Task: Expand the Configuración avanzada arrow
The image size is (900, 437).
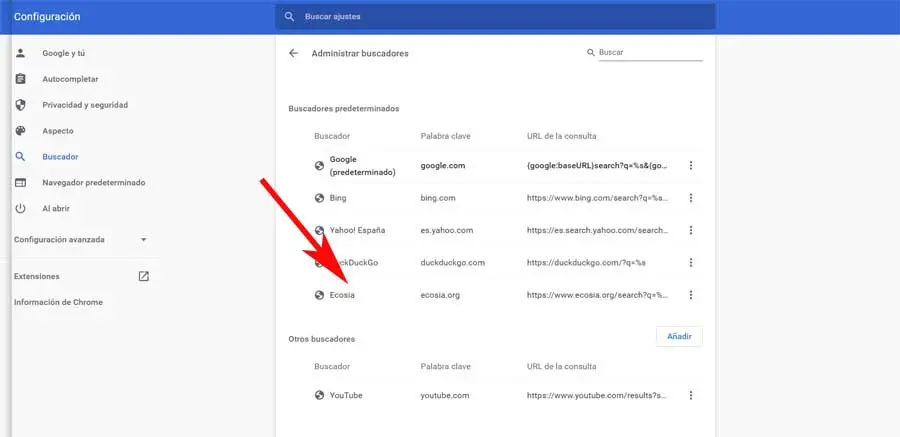Action: (143, 239)
